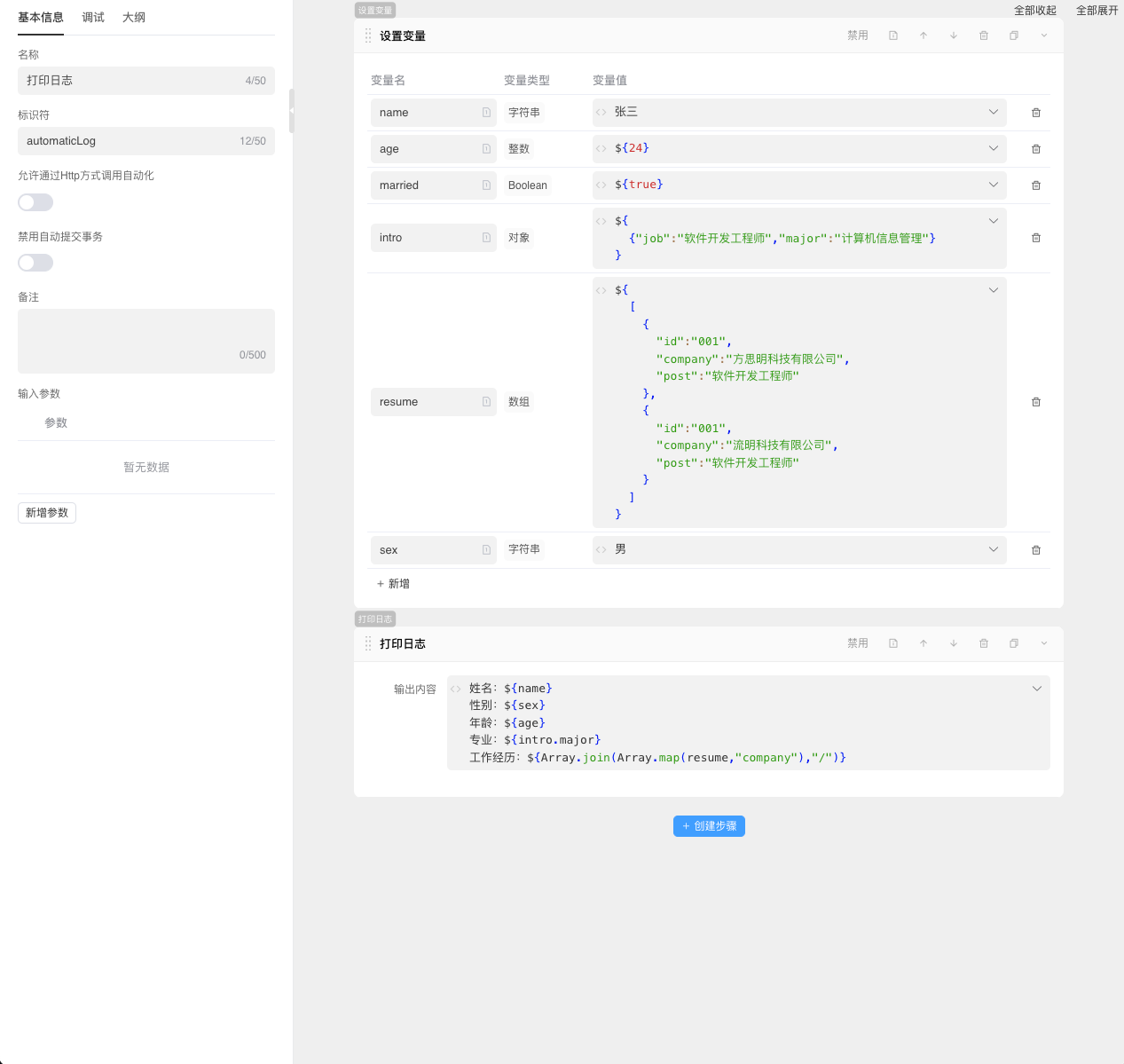Open the 设置变量 step note icon
Screen dimensions: 1124x1064
(893, 35)
